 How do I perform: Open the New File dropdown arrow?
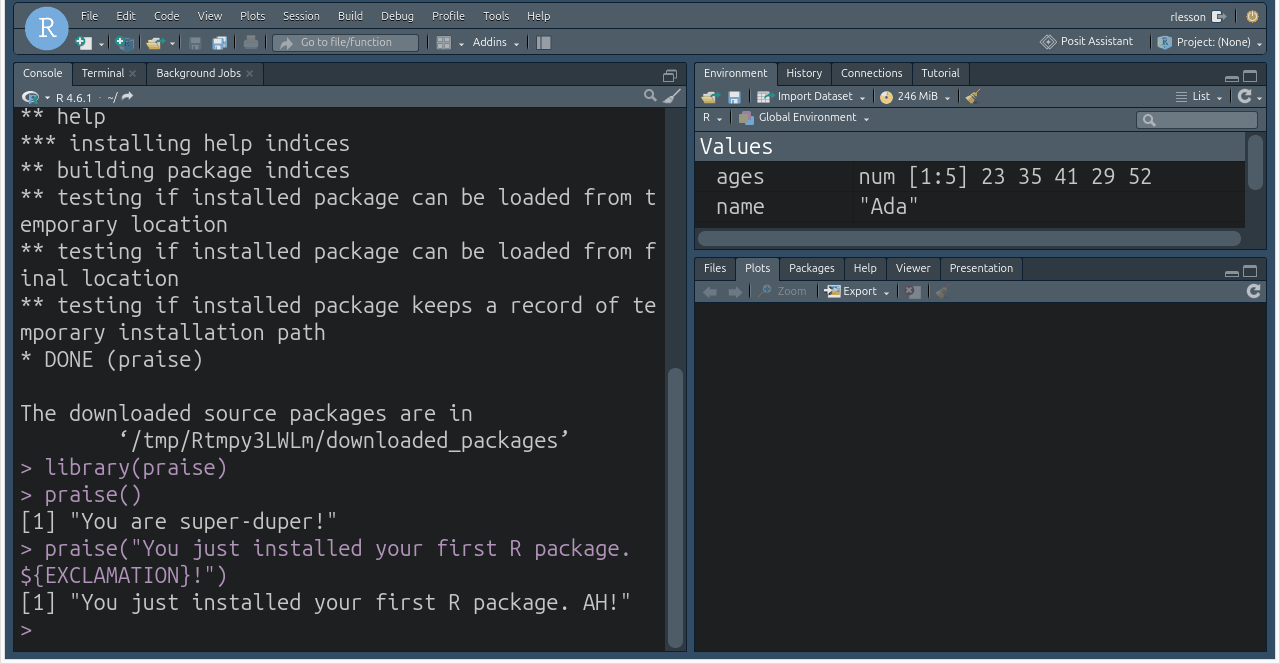(x=101, y=43)
